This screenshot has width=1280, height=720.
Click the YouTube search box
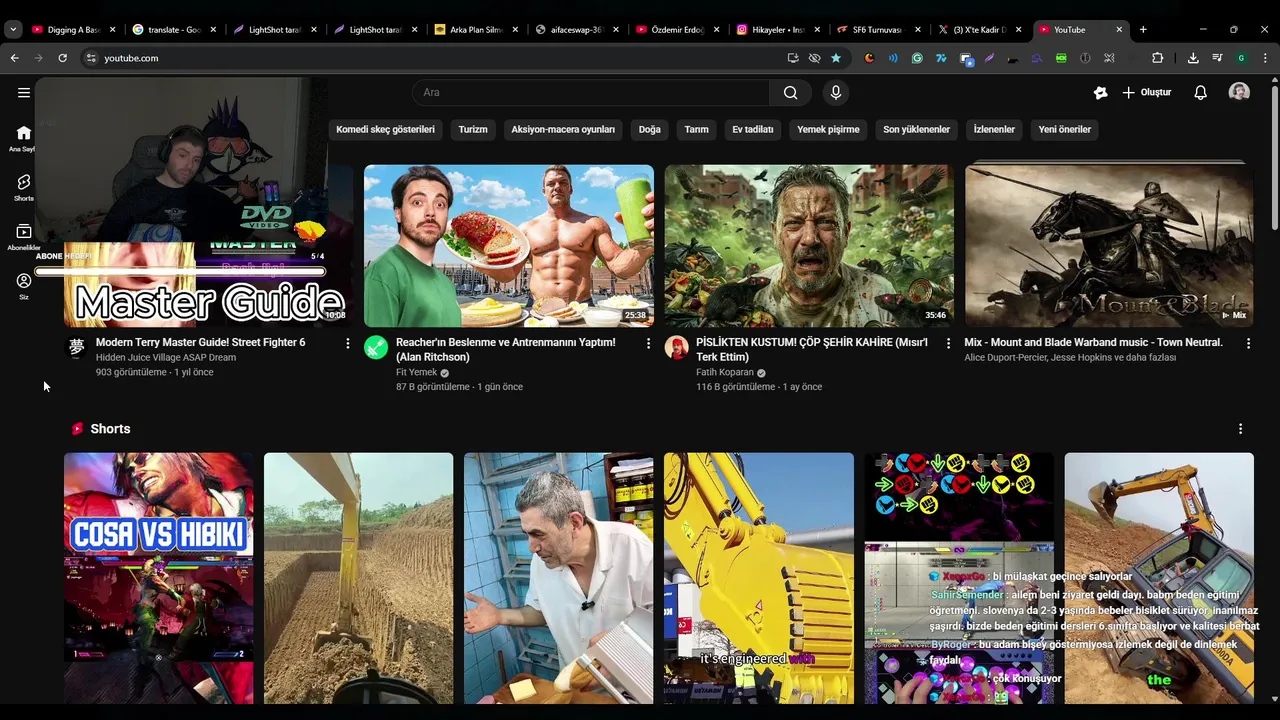(x=591, y=93)
